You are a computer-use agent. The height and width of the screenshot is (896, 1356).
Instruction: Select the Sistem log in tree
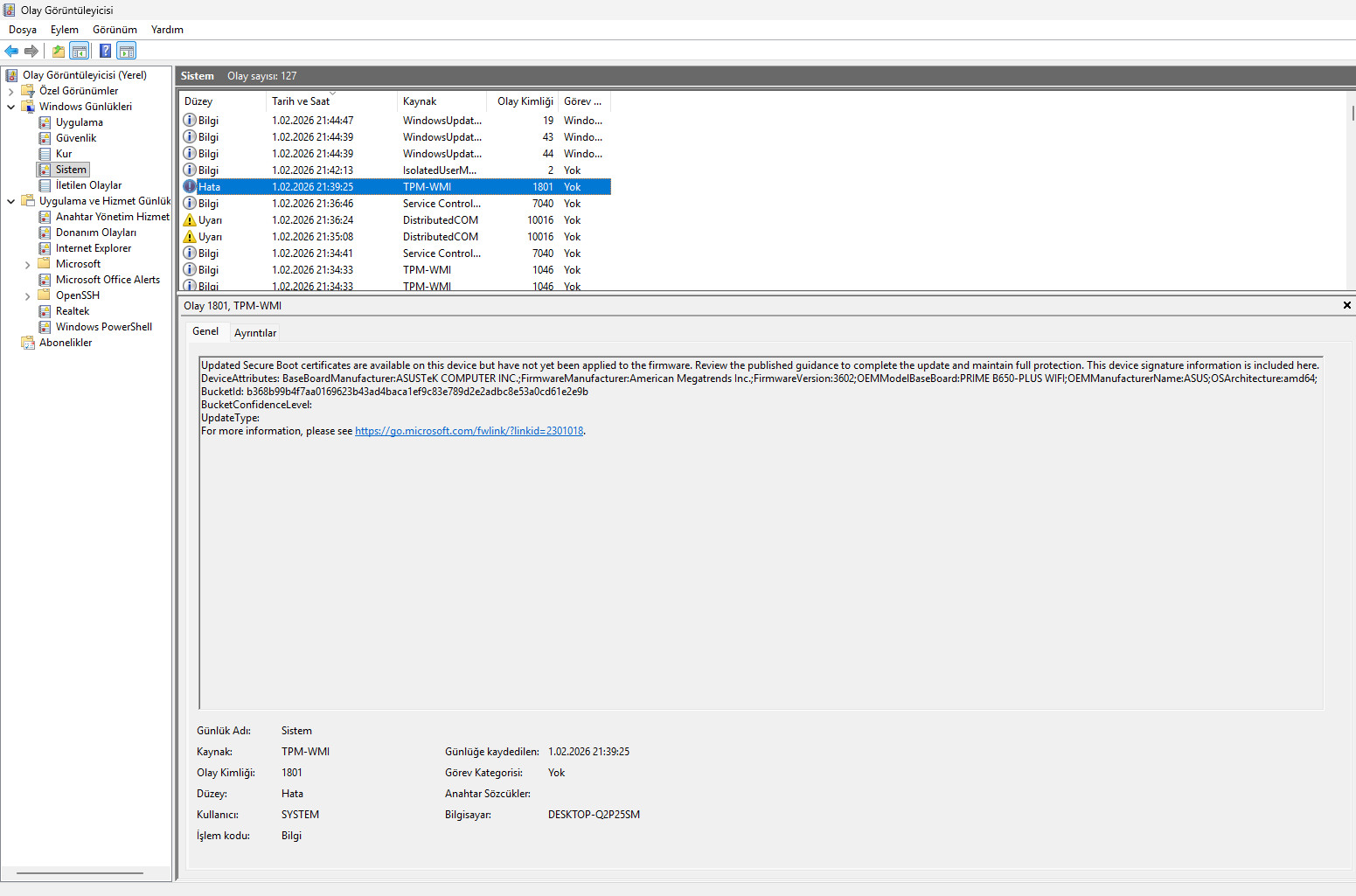[71, 170]
